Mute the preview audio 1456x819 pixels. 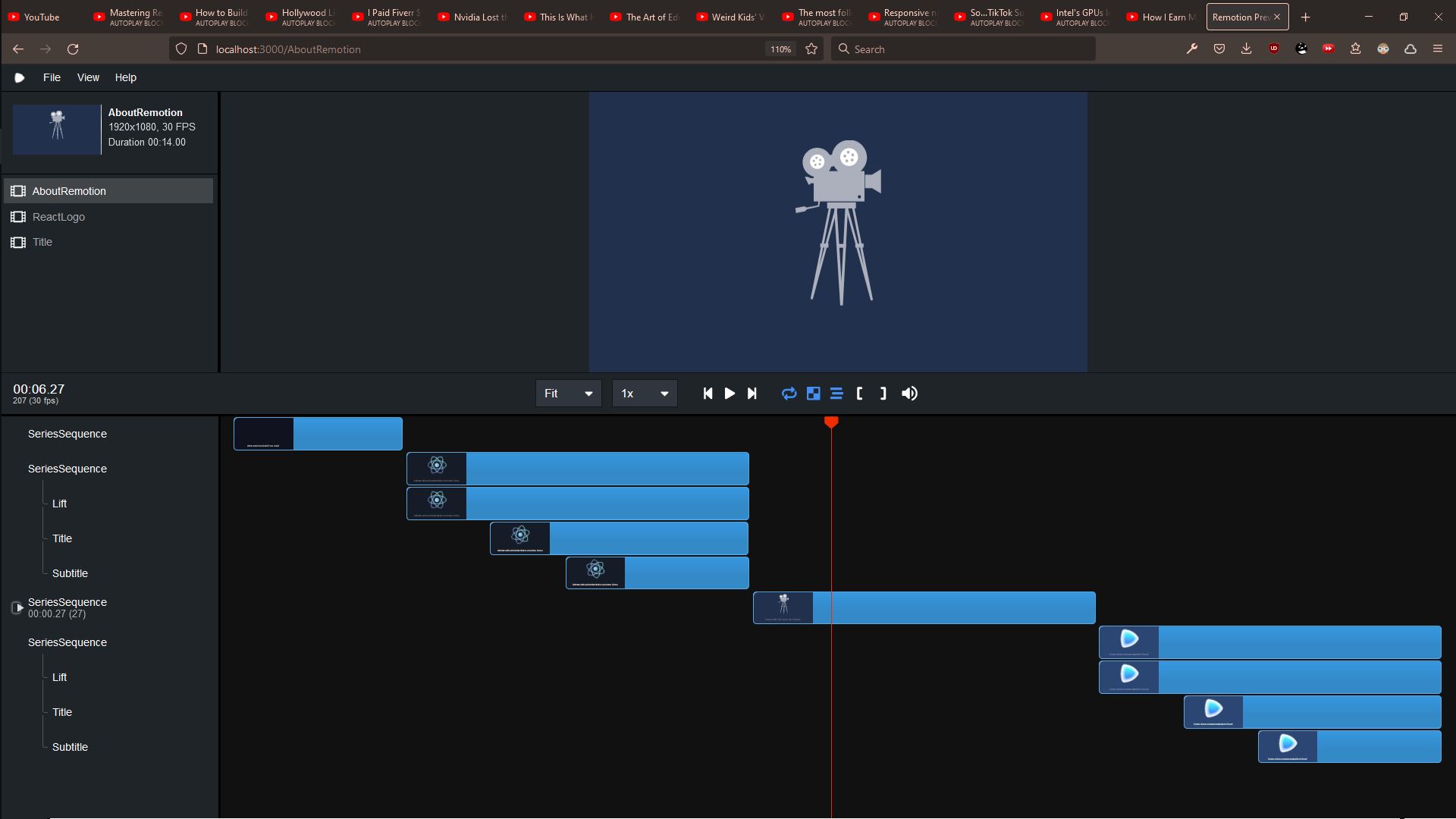coord(909,394)
